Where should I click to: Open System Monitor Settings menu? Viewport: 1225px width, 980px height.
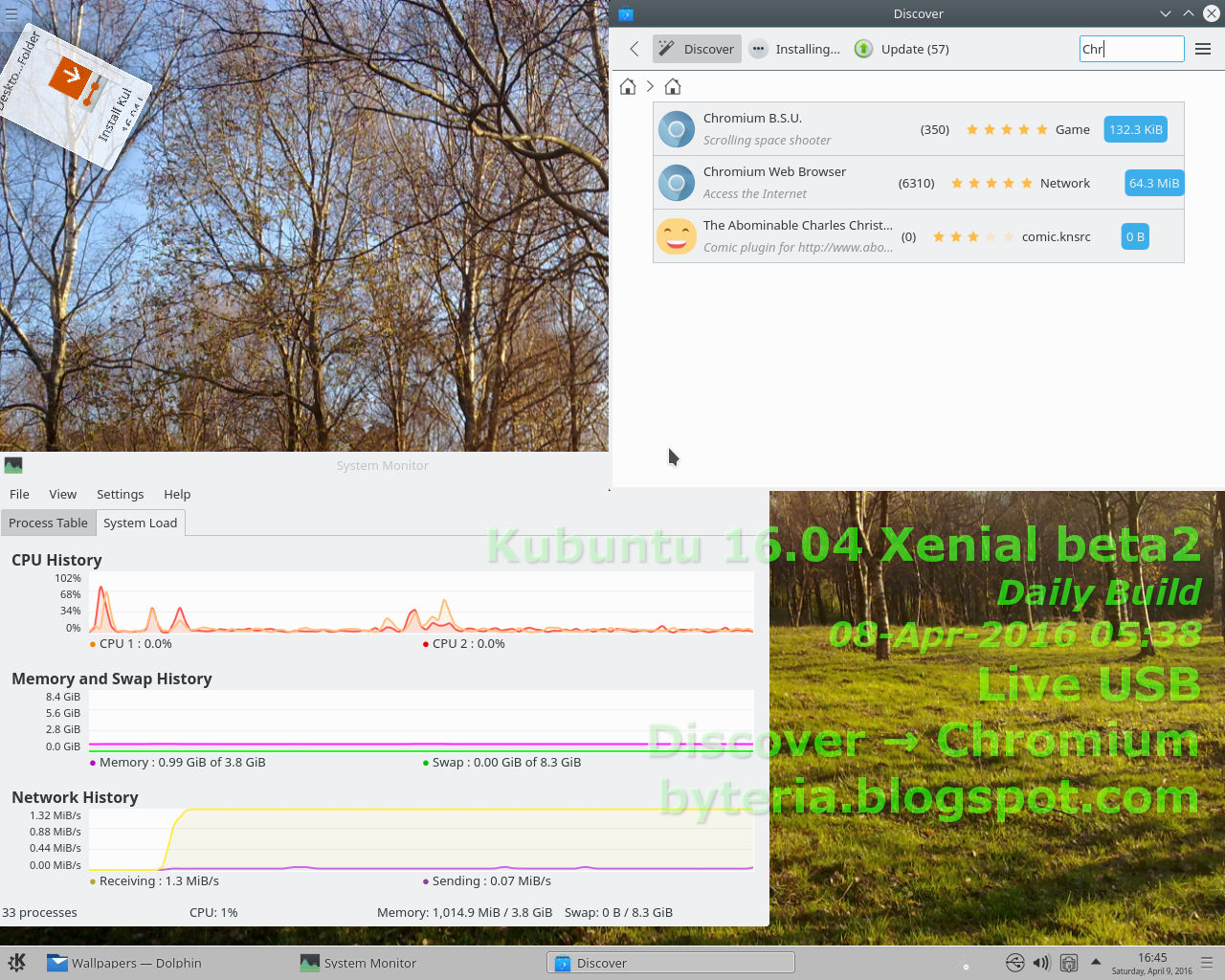pyautogui.click(x=120, y=494)
